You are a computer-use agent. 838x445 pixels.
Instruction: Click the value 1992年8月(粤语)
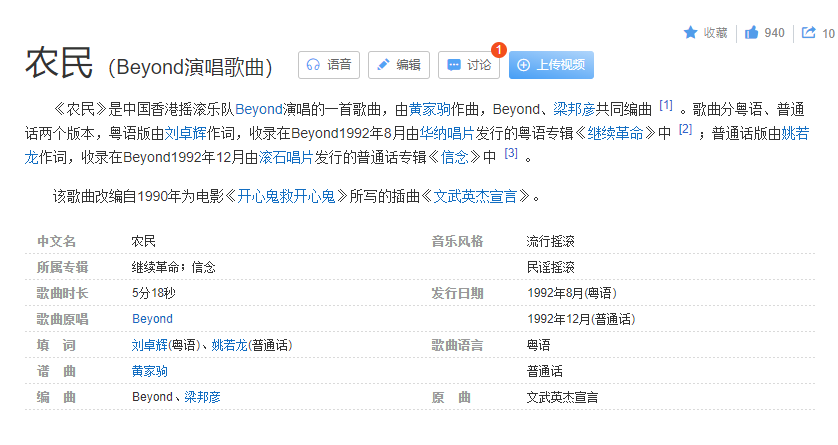(572, 293)
